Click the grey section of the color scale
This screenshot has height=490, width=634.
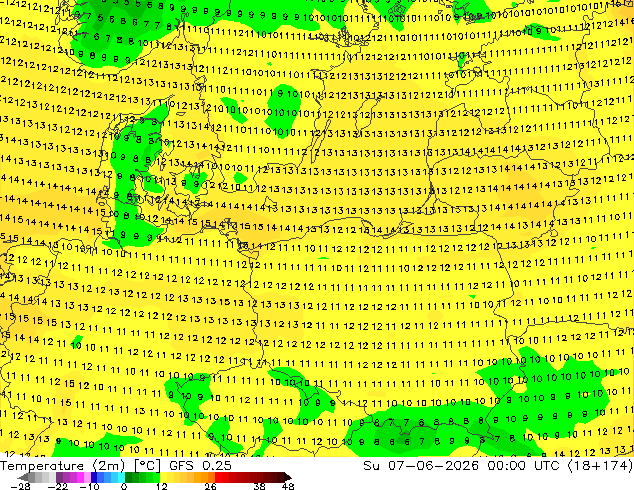[x=38, y=477]
